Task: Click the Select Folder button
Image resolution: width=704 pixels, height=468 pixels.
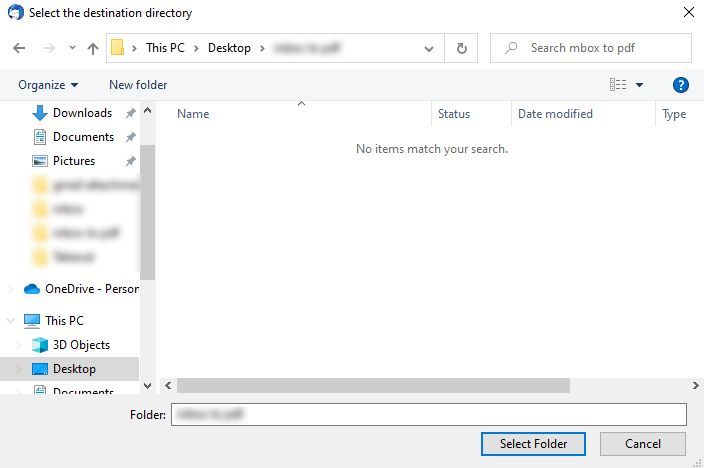Action: click(533, 444)
